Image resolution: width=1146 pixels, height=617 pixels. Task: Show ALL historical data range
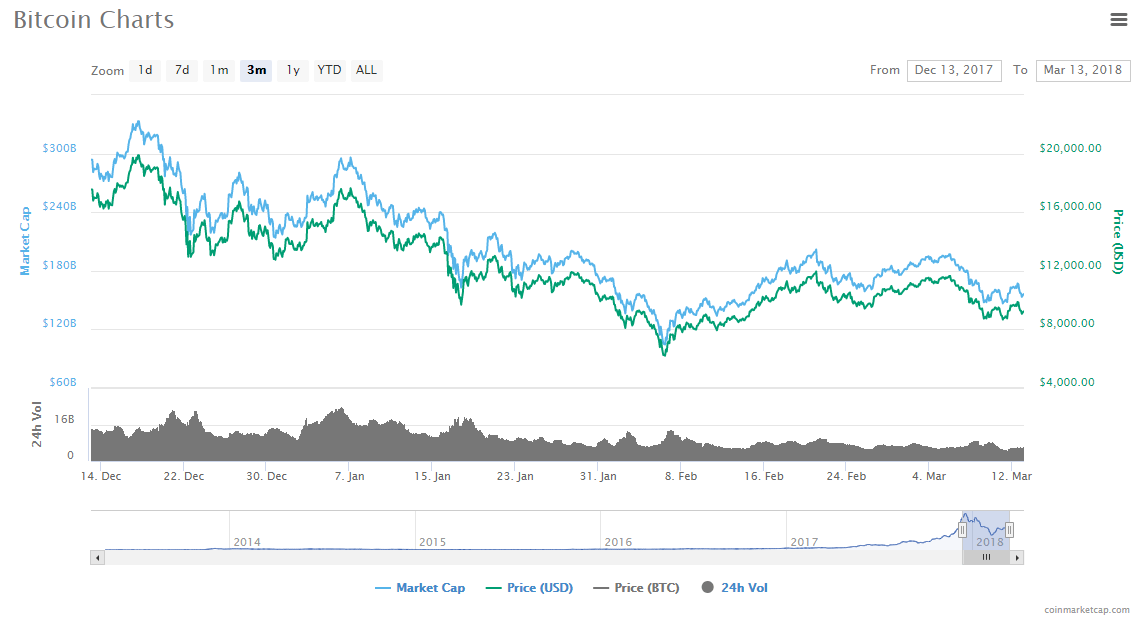[x=367, y=70]
